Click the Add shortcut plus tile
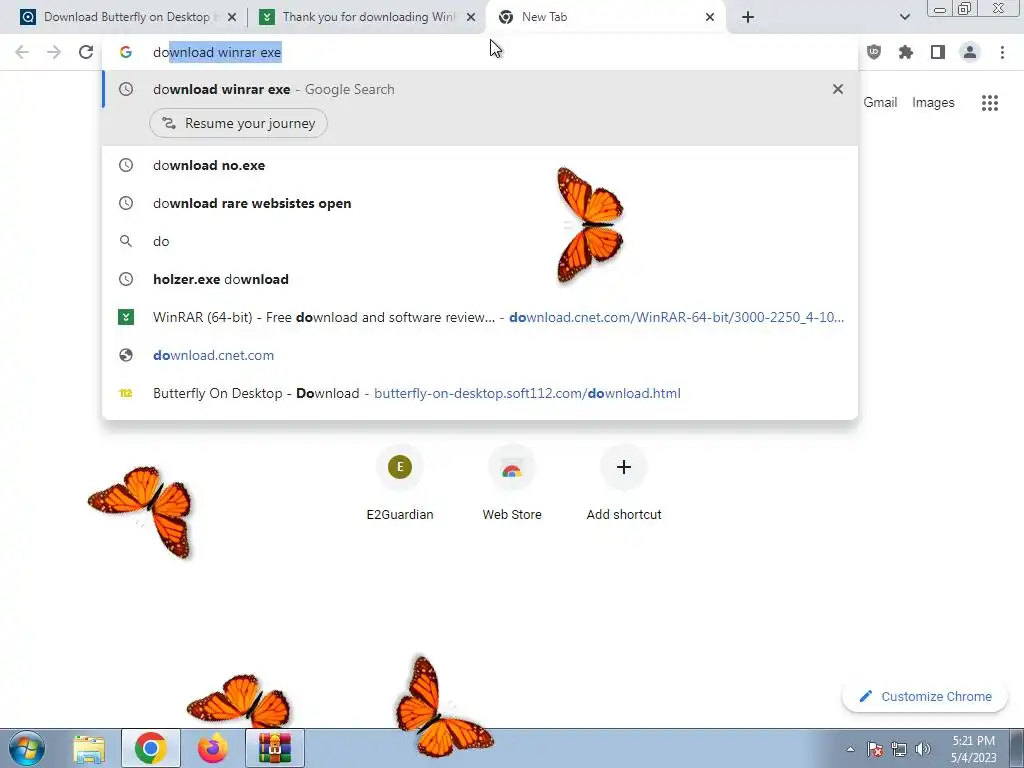The height and width of the screenshot is (768, 1024). [x=624, y=482]
